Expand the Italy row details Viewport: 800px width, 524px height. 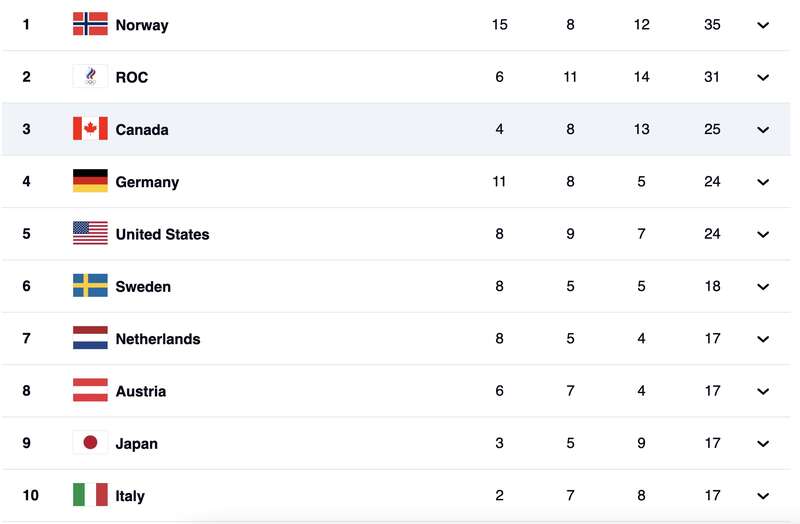click(x=763, y=496)
